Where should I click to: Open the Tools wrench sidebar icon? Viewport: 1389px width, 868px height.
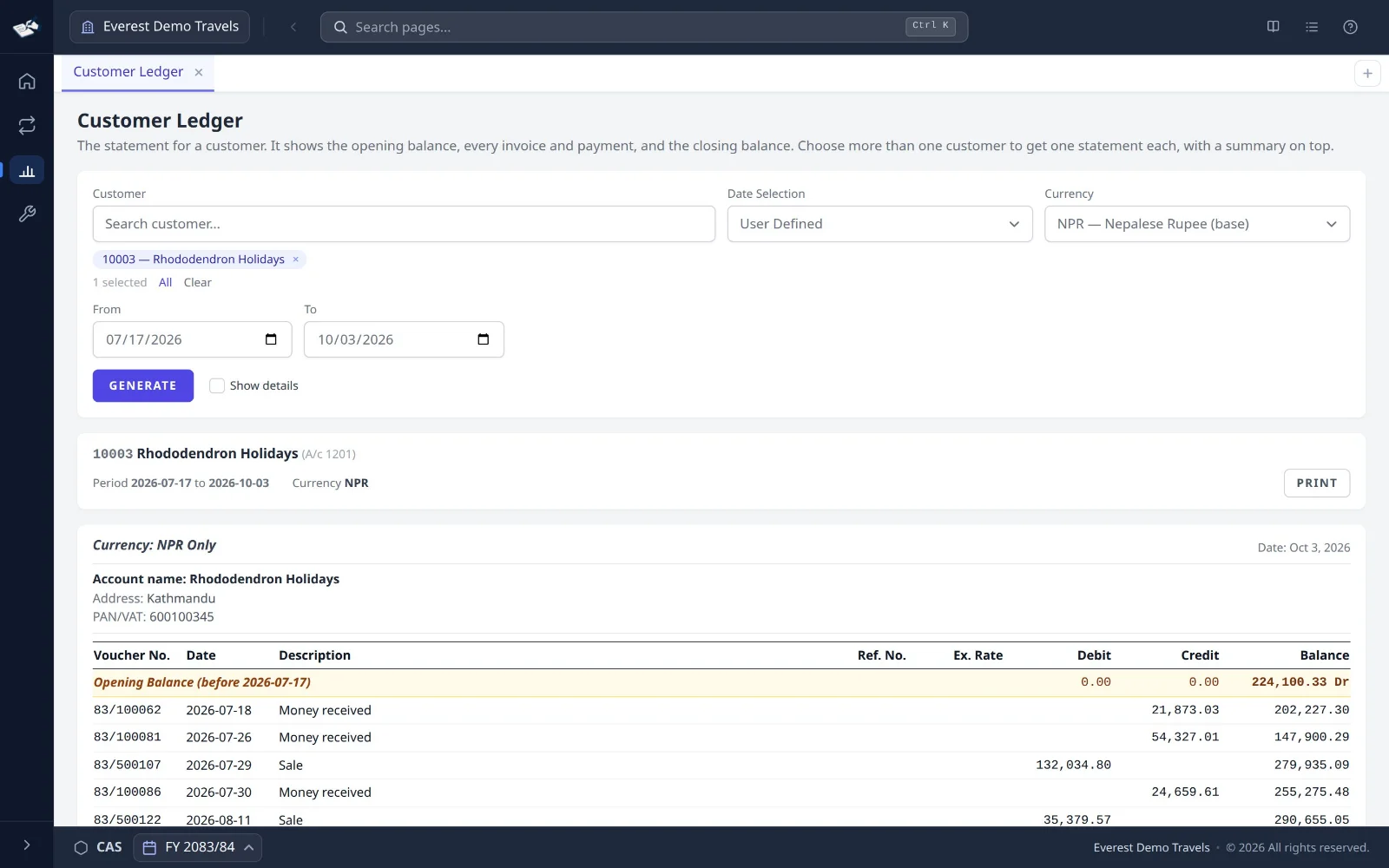coord(27,214)
